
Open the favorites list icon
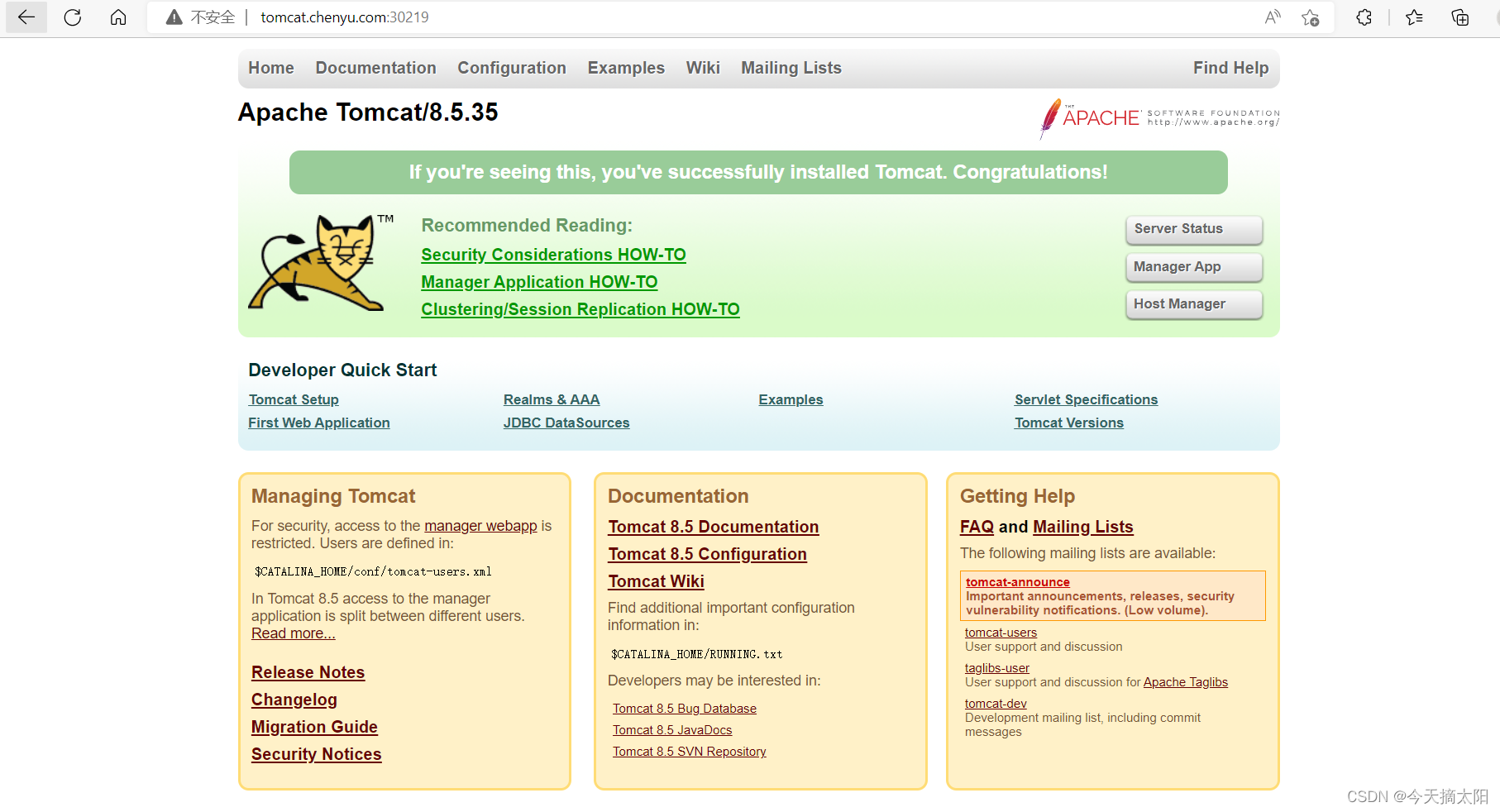tap(1414, 17)
